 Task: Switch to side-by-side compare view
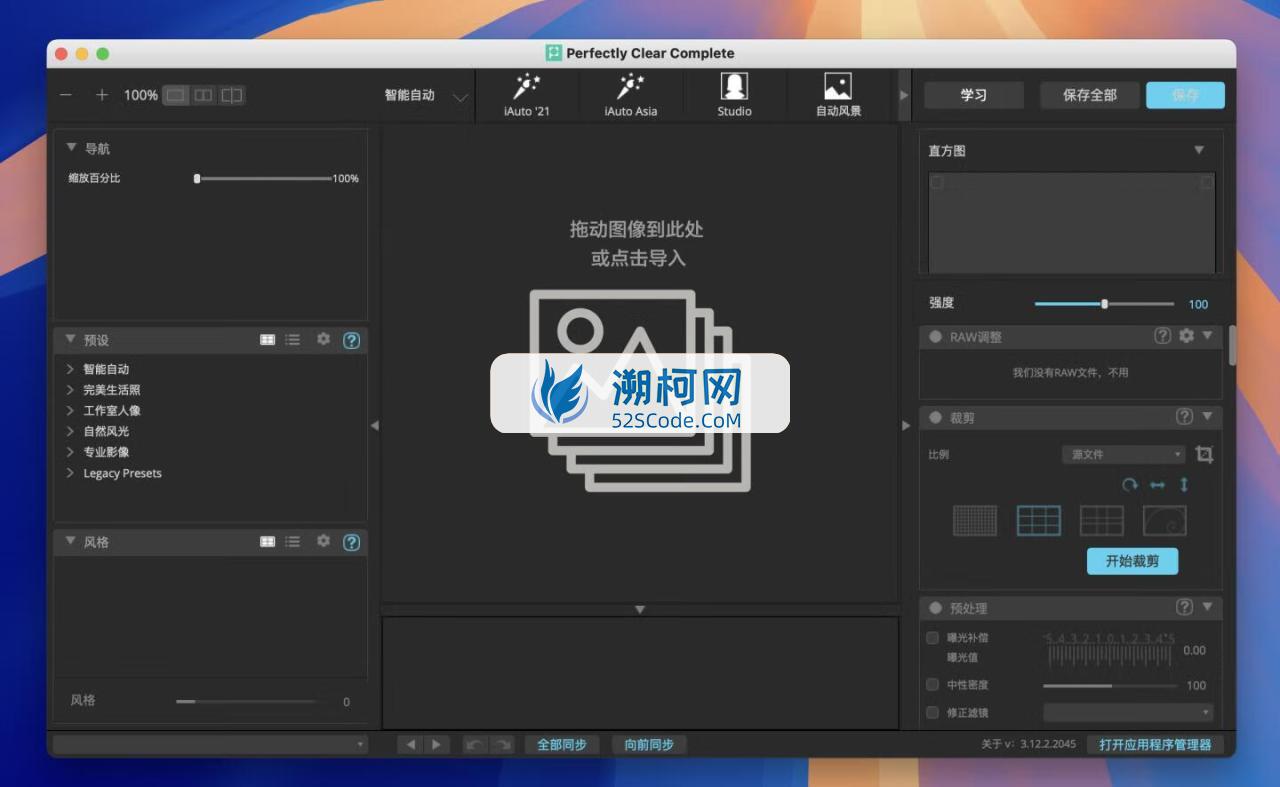(204, 95)
